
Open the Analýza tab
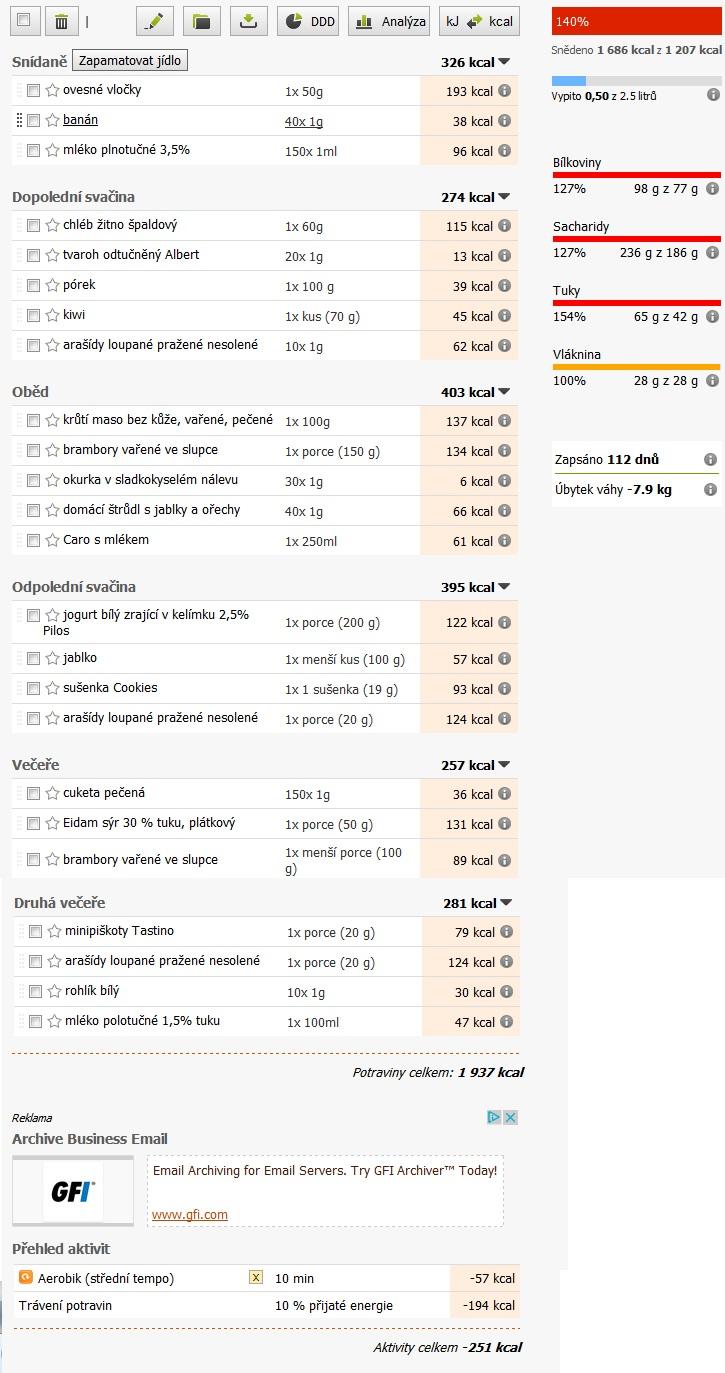click(389, 21)
